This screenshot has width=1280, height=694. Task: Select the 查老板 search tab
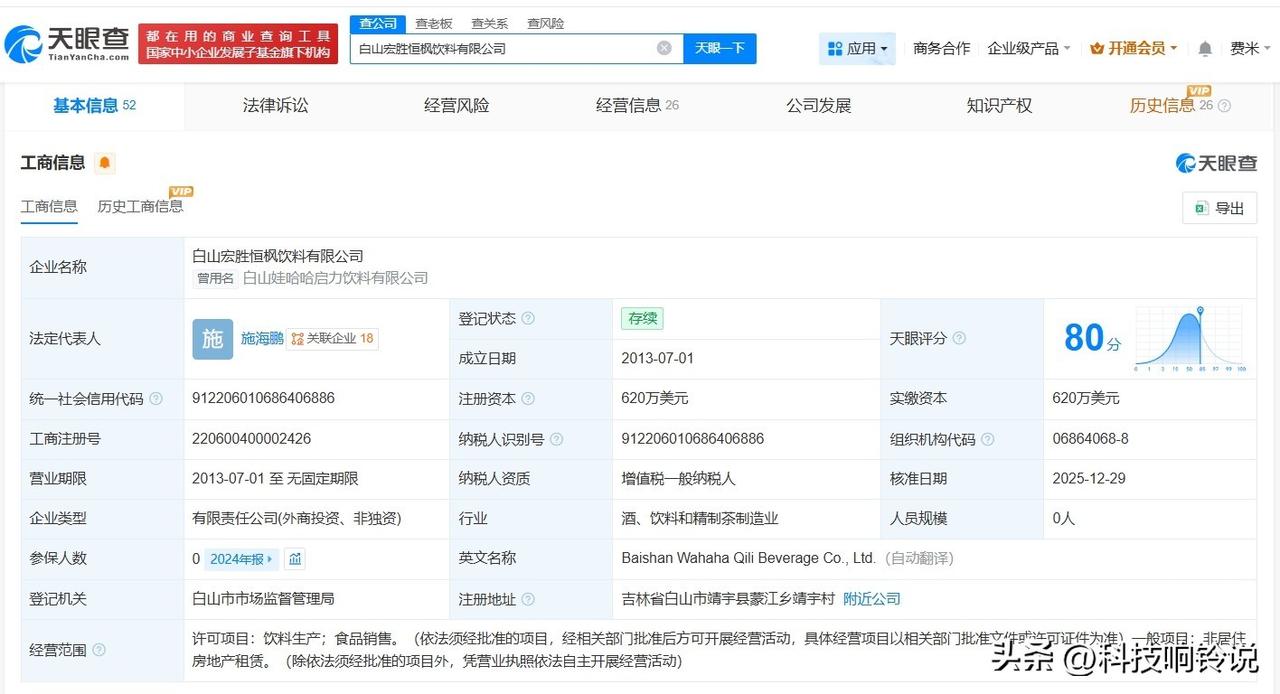point(434,23)
